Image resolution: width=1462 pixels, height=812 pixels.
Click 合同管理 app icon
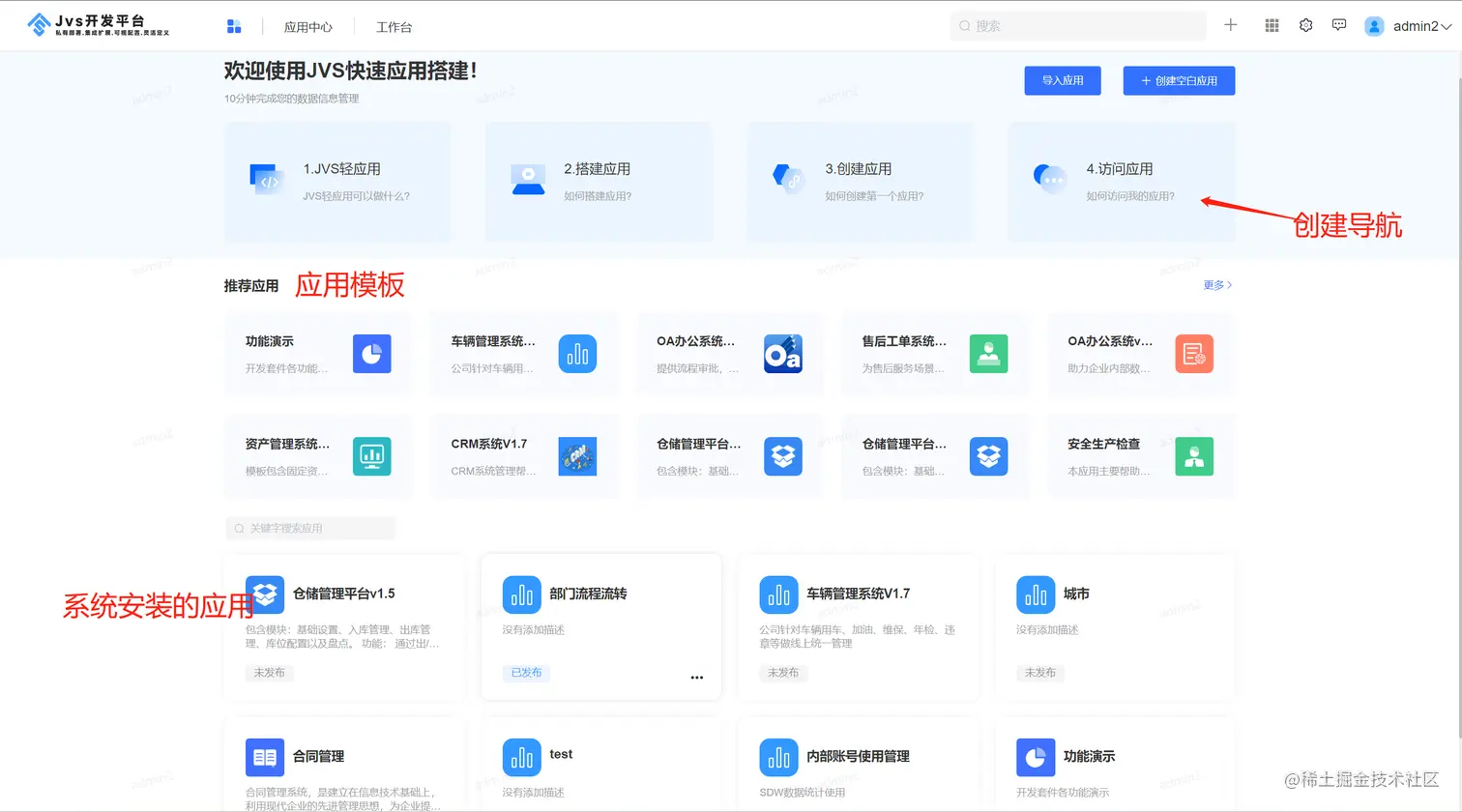tap(265, 758)
